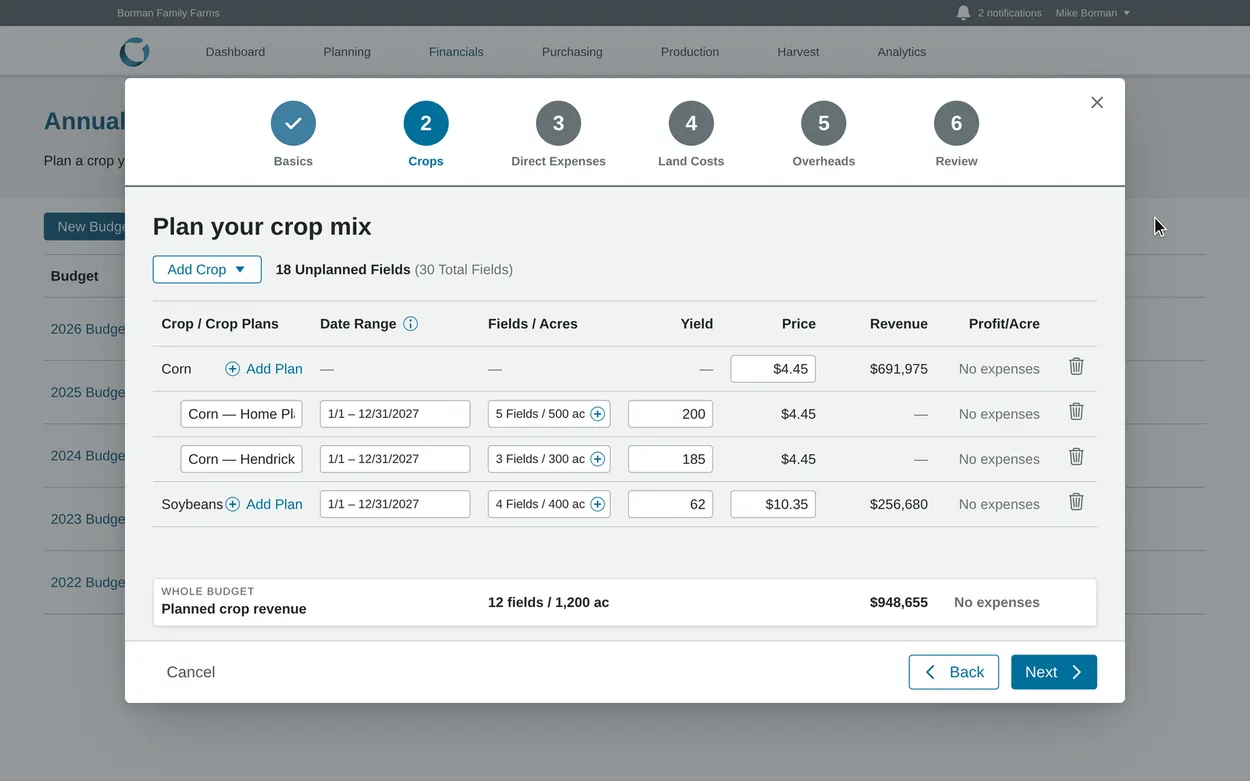Open the Dashboard menu item

coord(235,52)
